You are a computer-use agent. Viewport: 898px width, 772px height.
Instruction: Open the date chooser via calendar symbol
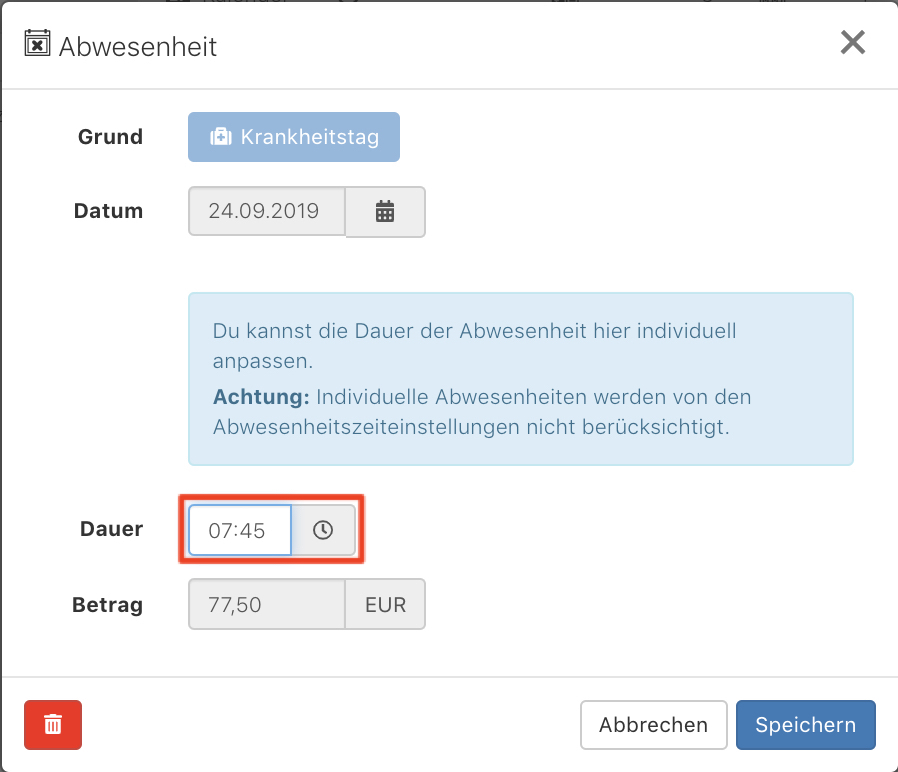[385, 211]
